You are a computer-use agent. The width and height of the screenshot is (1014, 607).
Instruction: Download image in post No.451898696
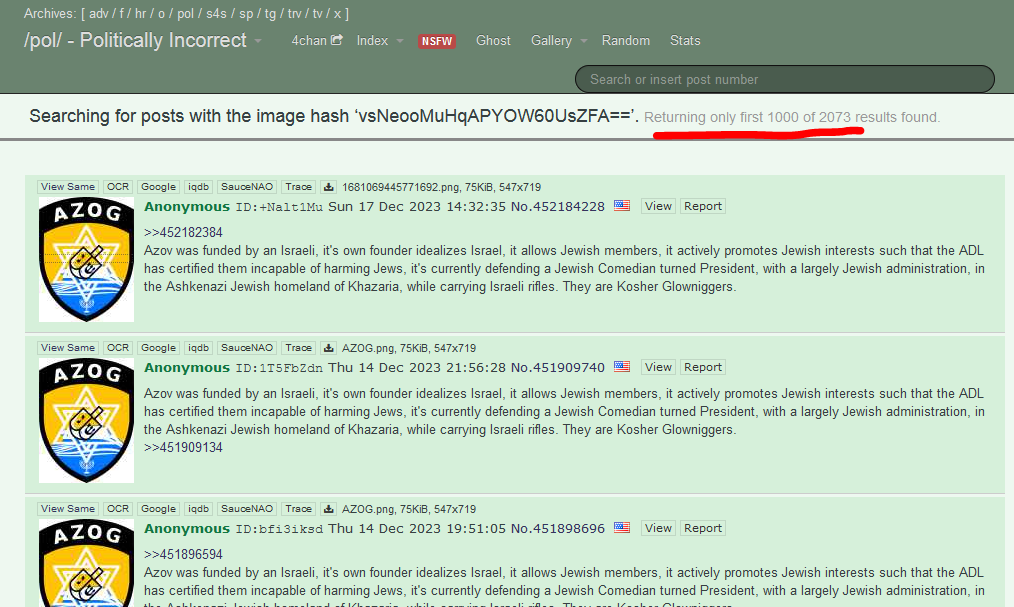[x=329, y=509]
